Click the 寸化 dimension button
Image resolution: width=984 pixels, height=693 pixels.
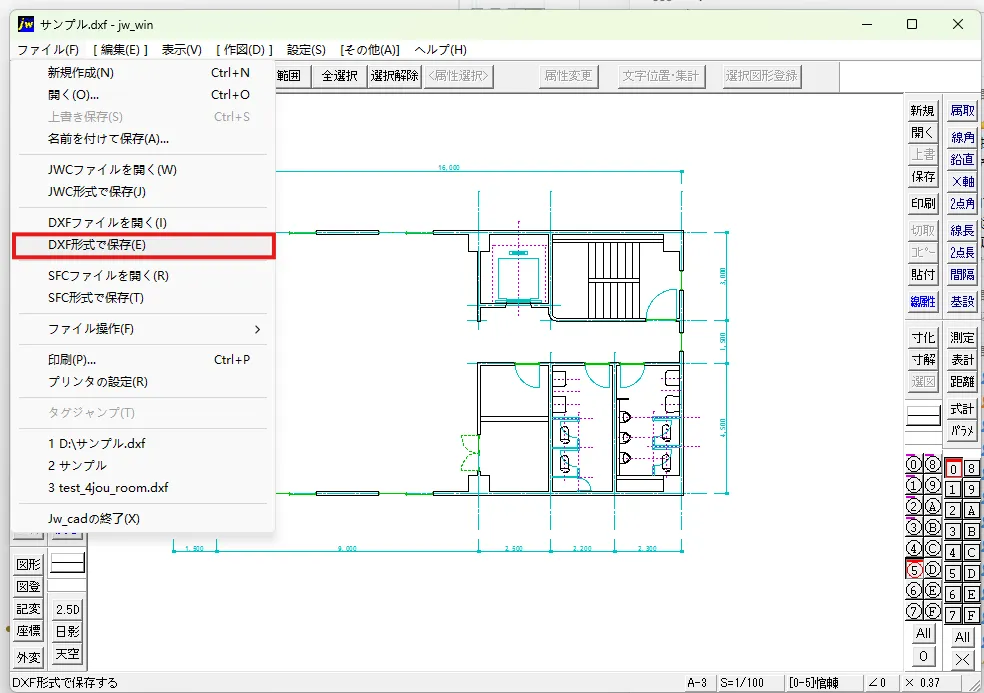coord(922,338)
